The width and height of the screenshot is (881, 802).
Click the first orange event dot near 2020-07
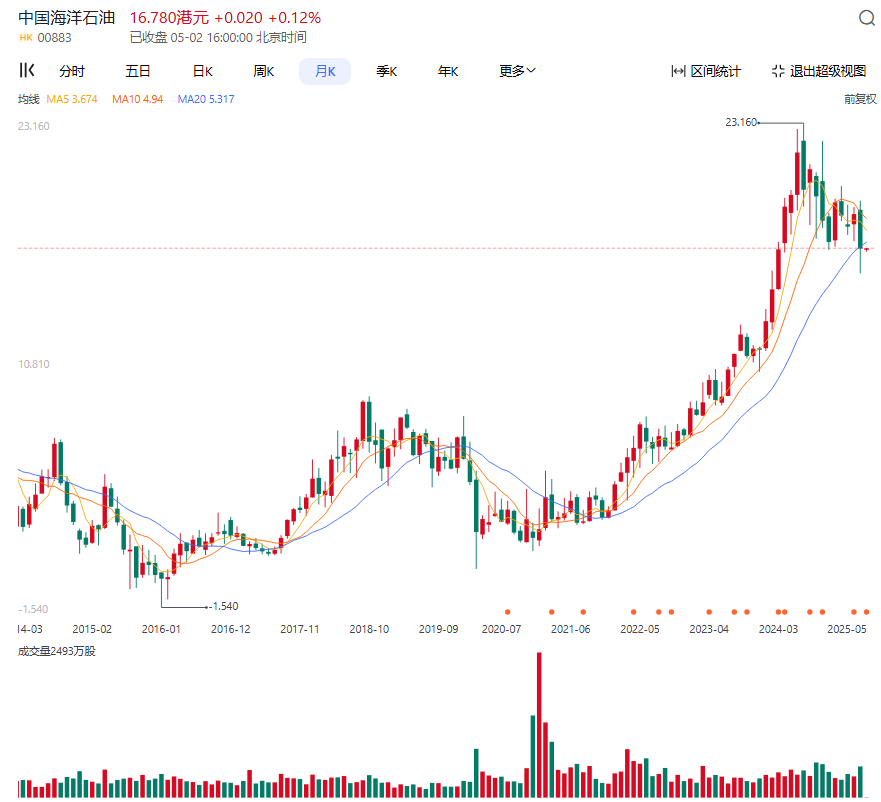click(508, 612)
